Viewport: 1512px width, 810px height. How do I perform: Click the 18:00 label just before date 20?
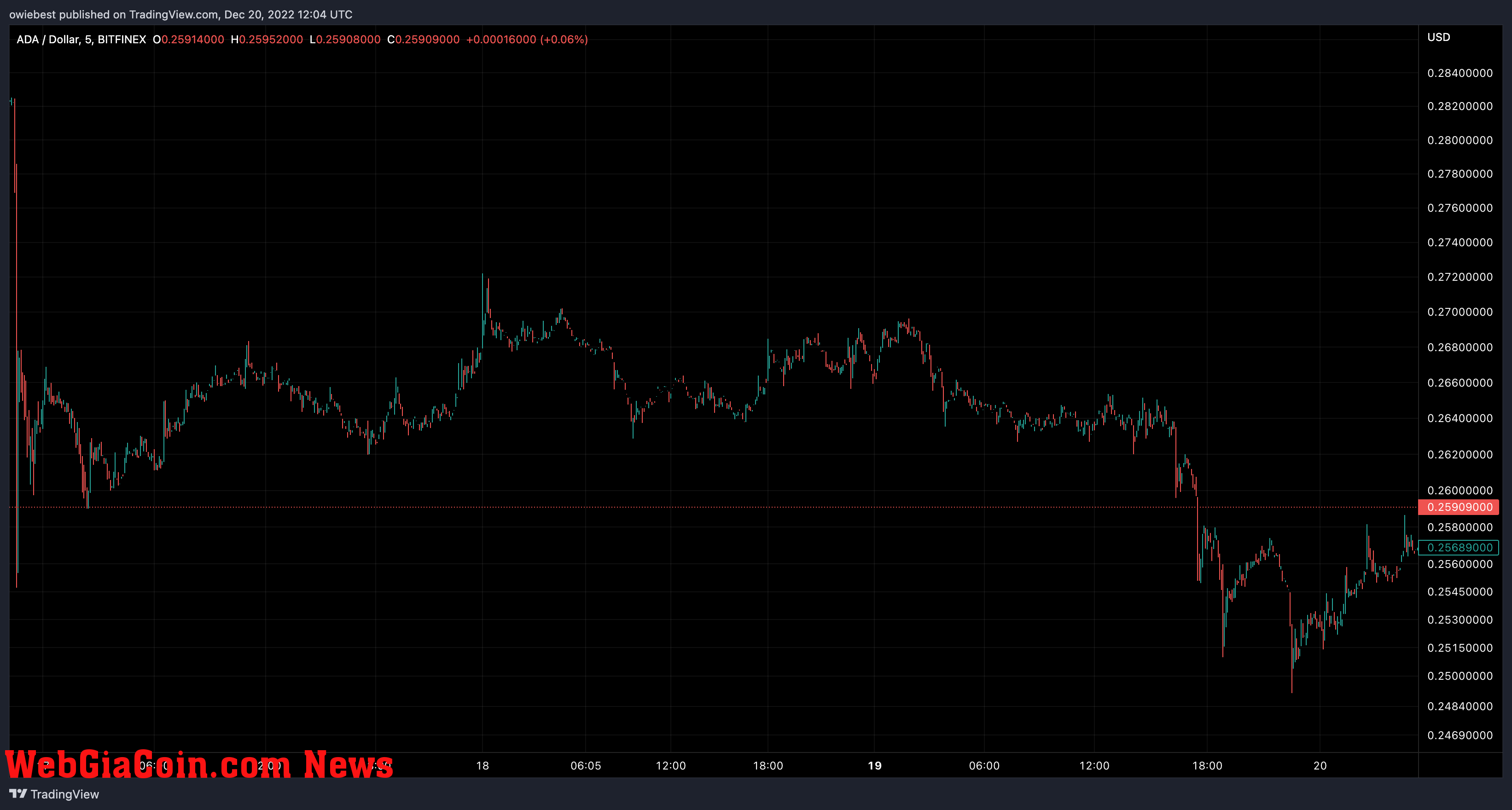(1207, 765)
